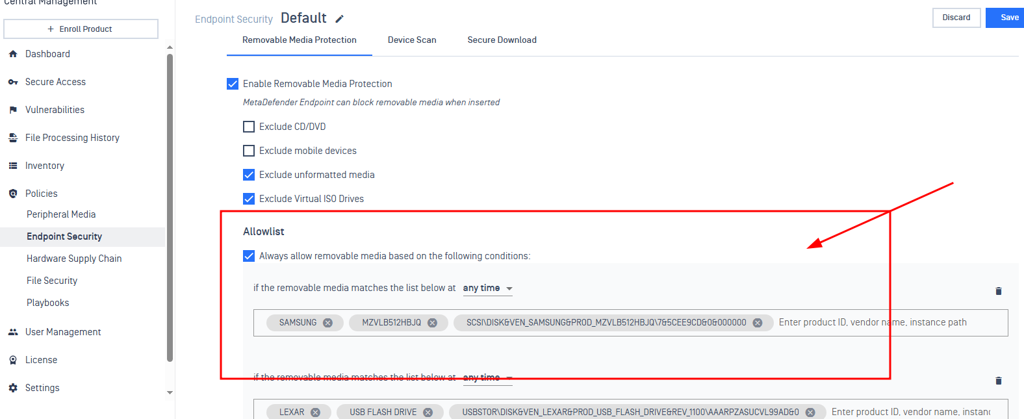Screen dimensions: 1024x419
Task: Click the Allowlist heading
Action: pos(263,231)
